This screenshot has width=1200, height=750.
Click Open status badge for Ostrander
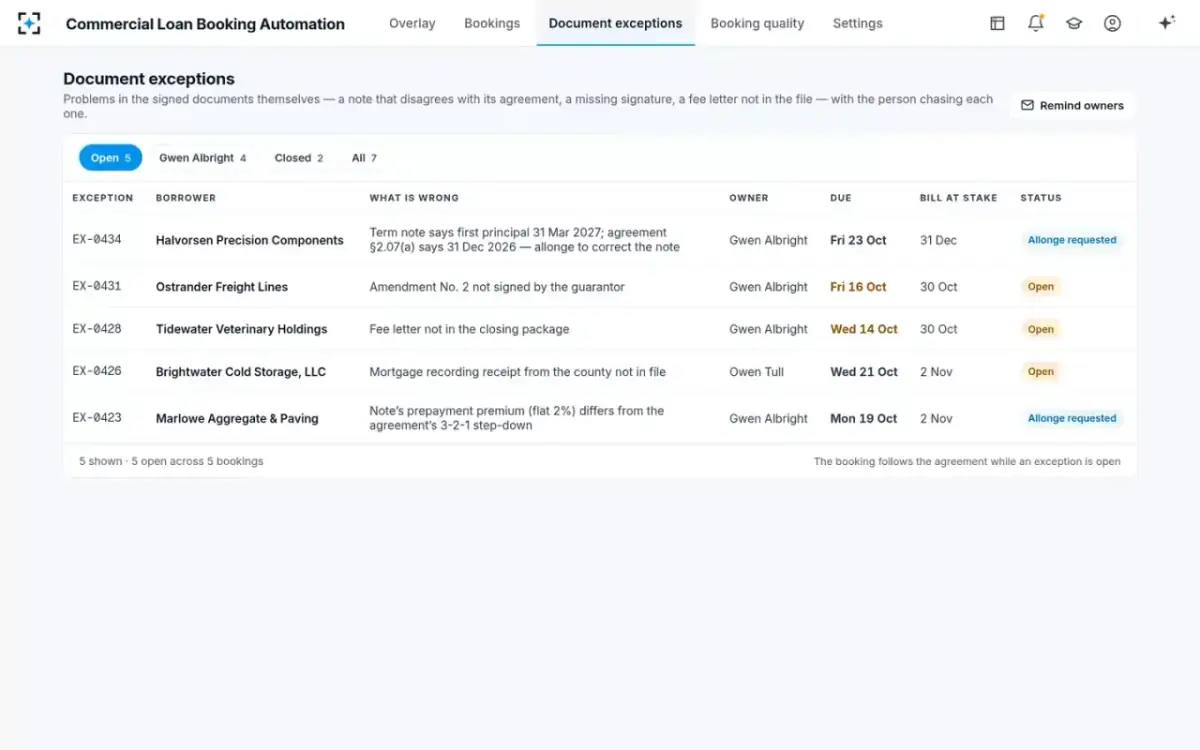click(x=1041, y=287)
